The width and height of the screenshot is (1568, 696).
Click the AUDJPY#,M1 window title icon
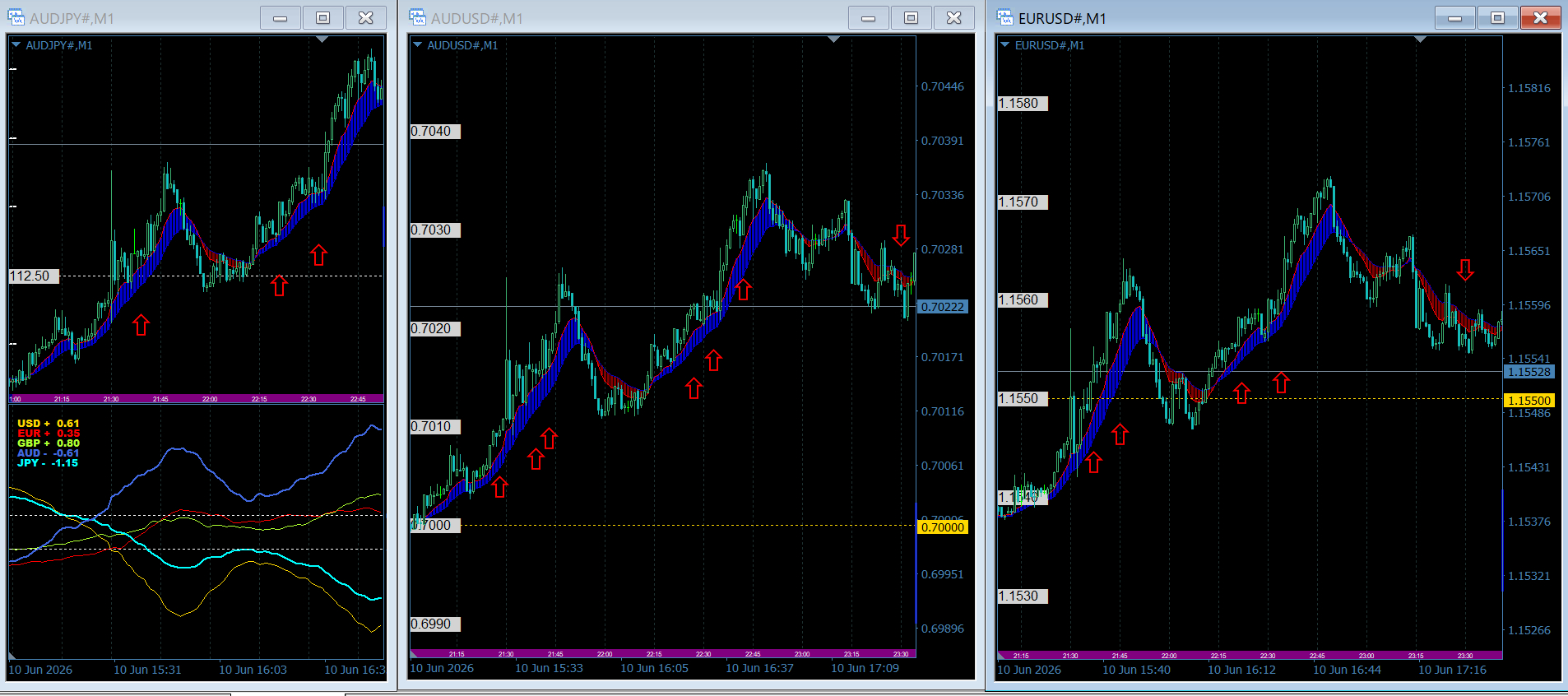pos(16,17)
